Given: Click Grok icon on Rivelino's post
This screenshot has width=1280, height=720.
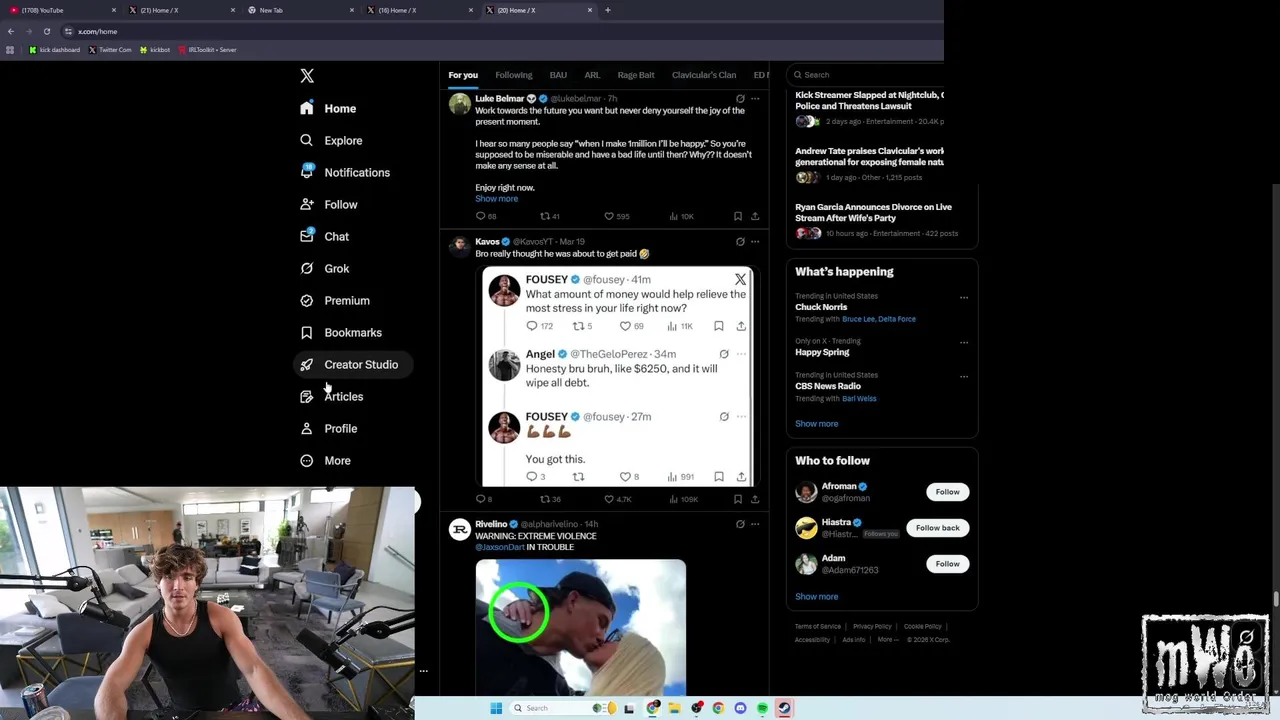Looking at the screenshot, I should pos(740,524).
